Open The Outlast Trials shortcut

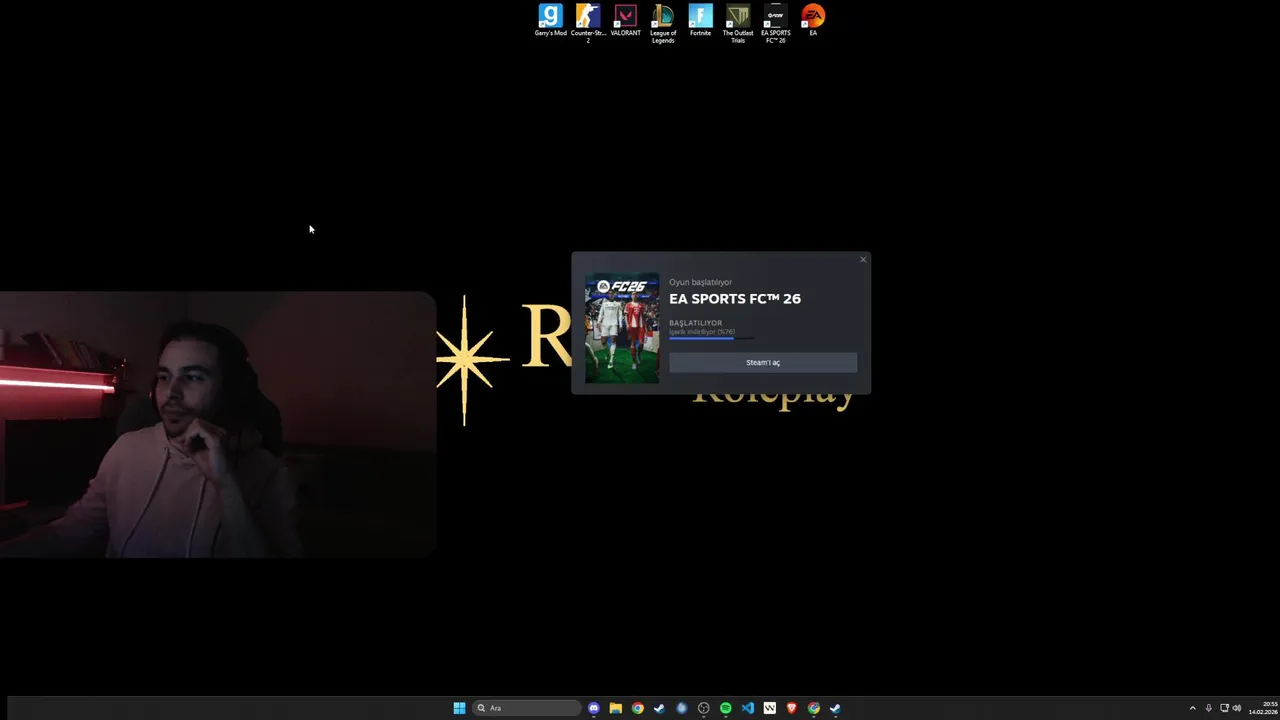coord(738,23)
